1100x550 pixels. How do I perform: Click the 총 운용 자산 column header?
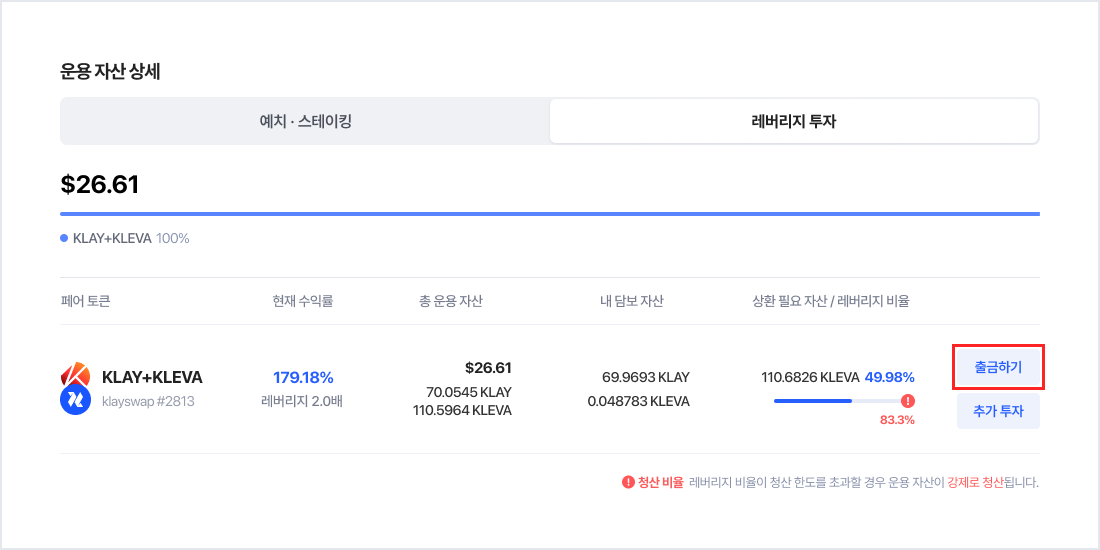point(451,301)
